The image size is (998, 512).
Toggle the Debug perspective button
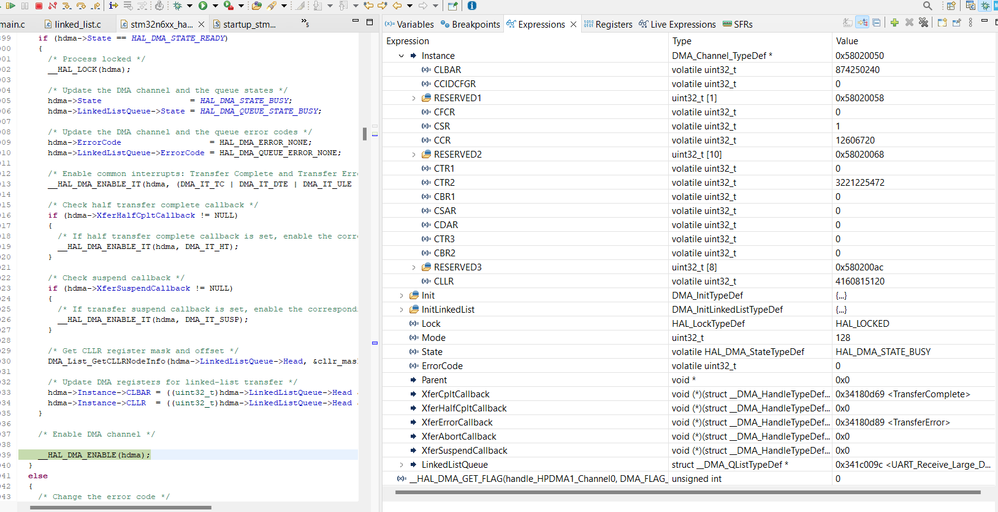985,6
